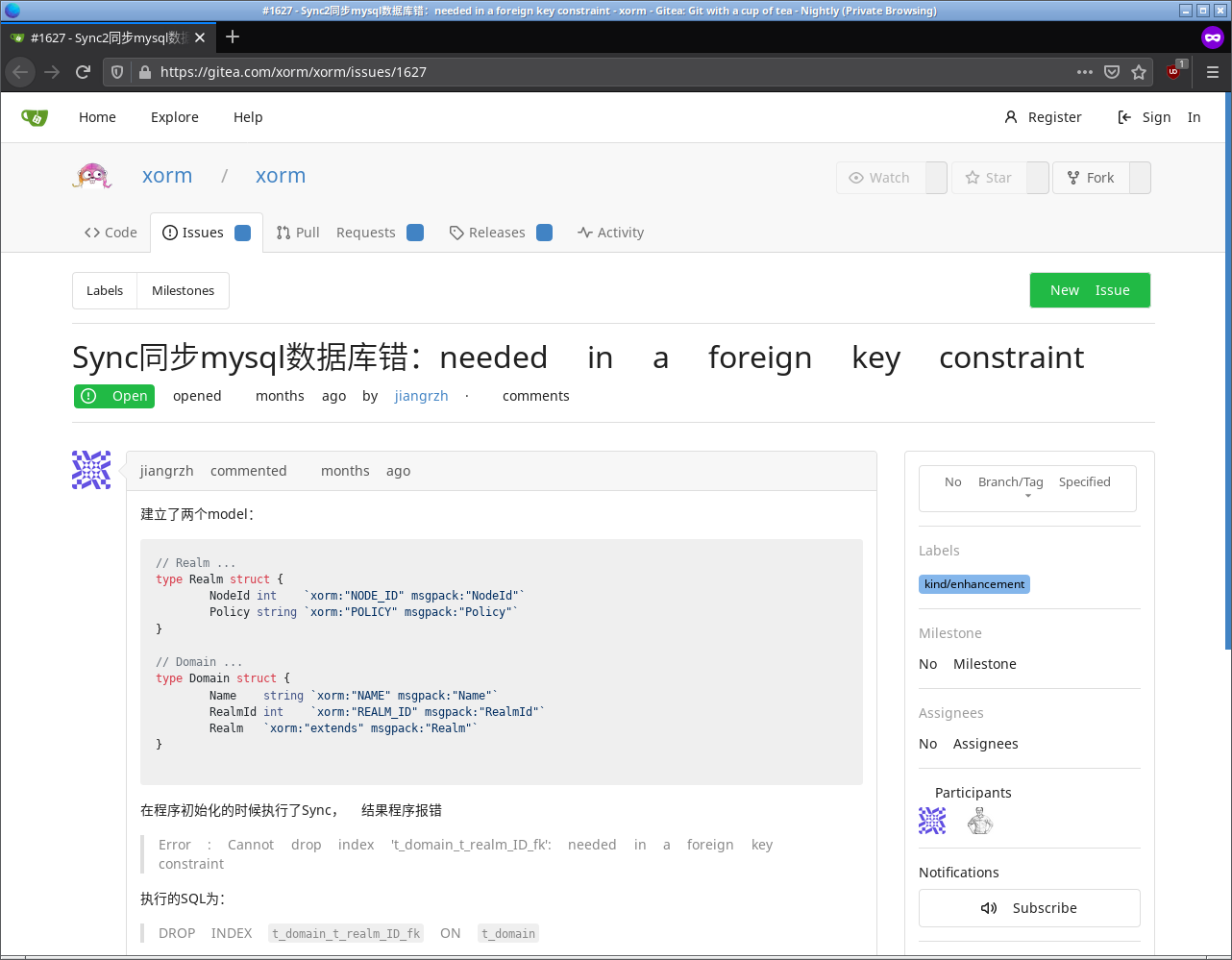
Task: Reload the page with the refresh icon
Action: tap(84, 72)
